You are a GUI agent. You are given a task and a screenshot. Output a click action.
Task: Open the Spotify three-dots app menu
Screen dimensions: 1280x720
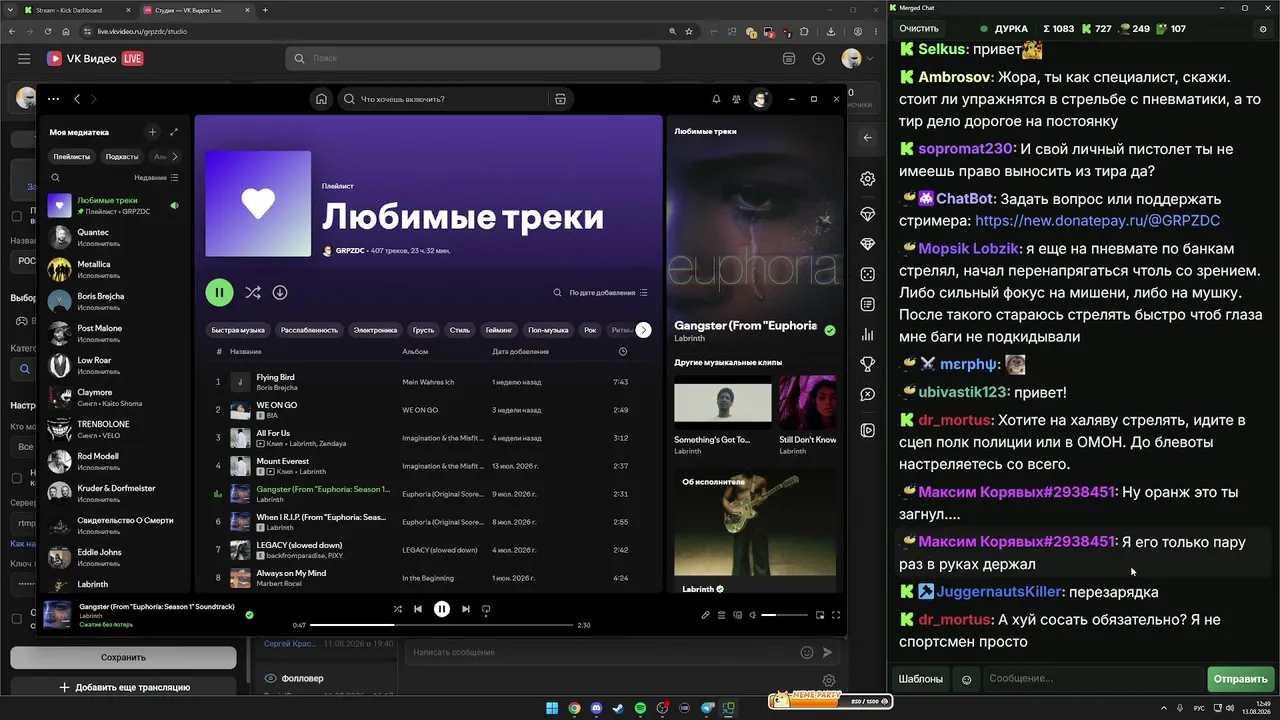pos(53,99)
